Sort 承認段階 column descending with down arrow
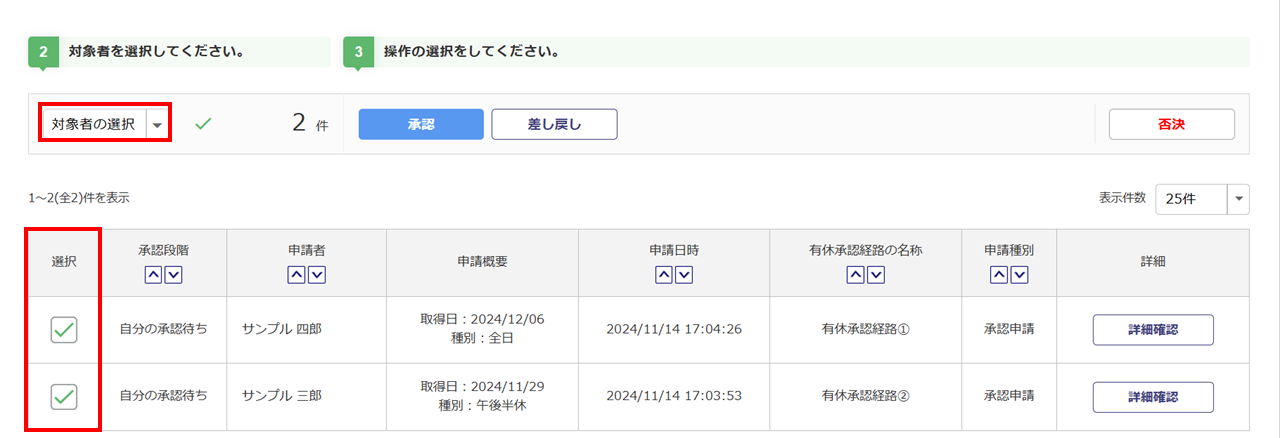Screen dimensions: 1280x438 click(x=173, y=275)
